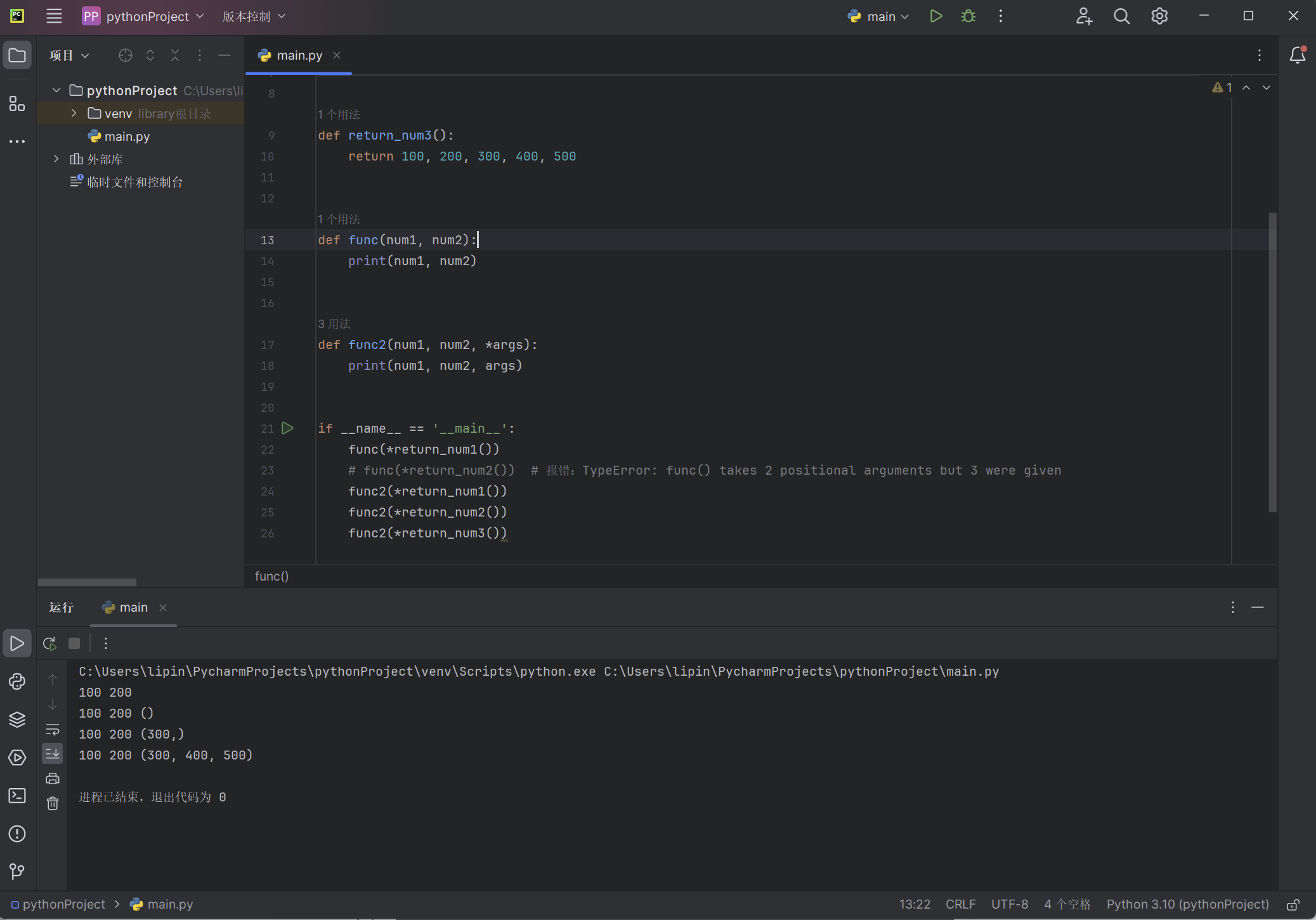
Task: Switch to the main.py editor tab
Action: [299, 55]
